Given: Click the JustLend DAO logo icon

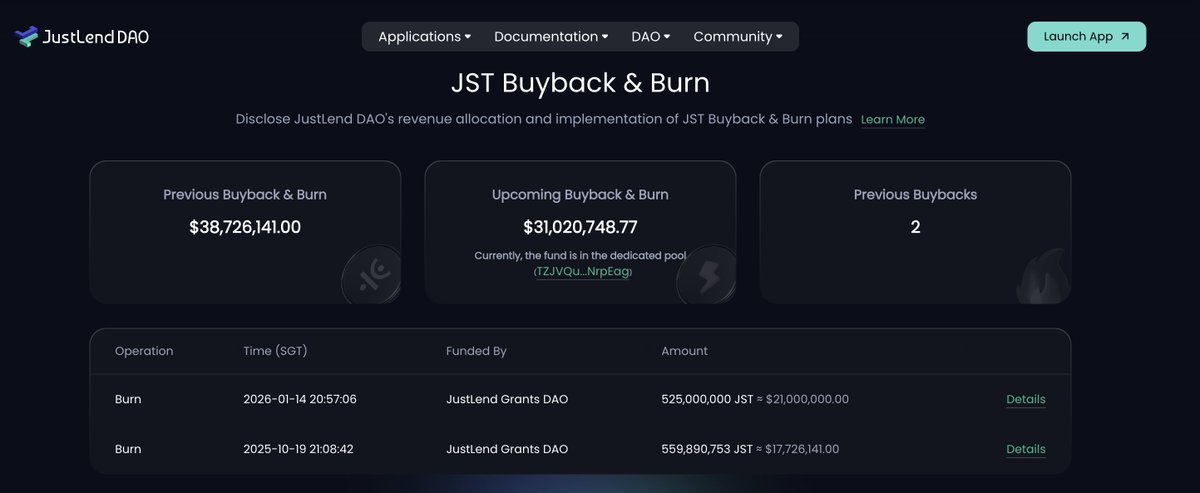Looking at the screenshot, I should pos(26,37).
